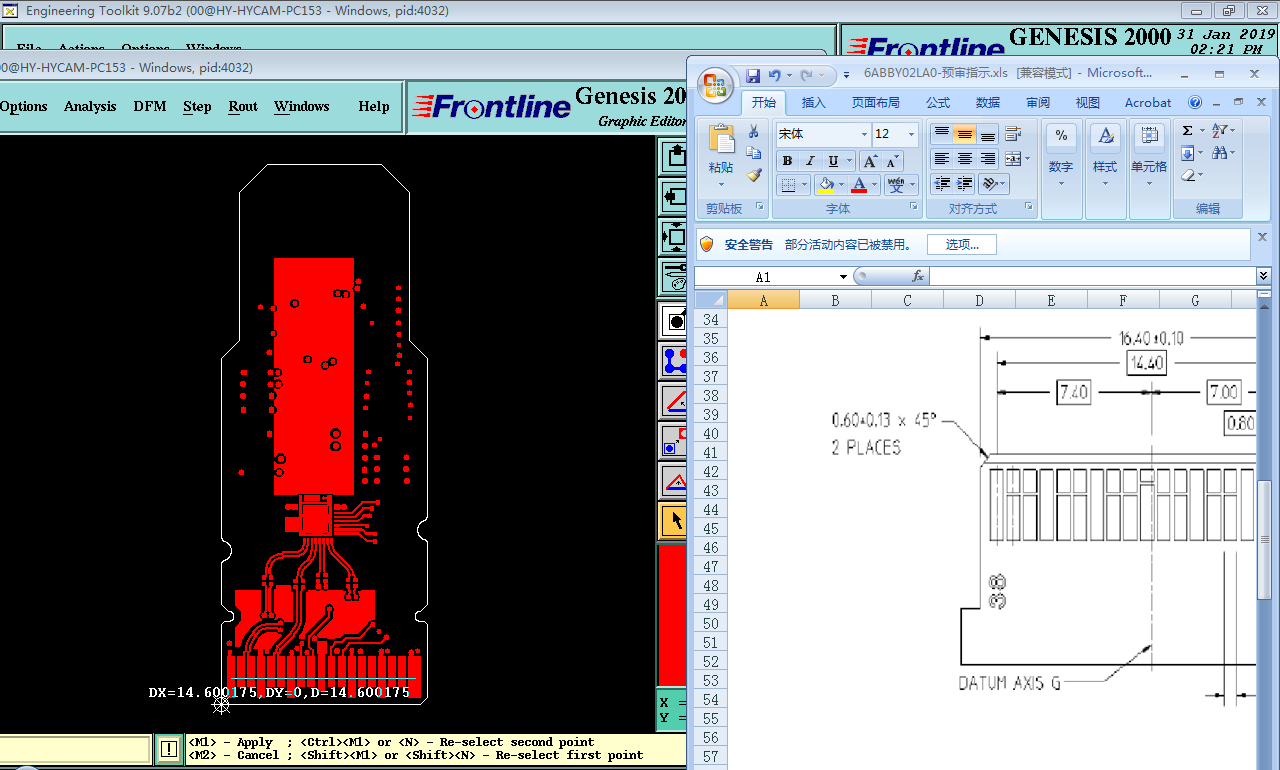
Task: Toggle Wrap Text in Excel
Action: (1014, 134)
